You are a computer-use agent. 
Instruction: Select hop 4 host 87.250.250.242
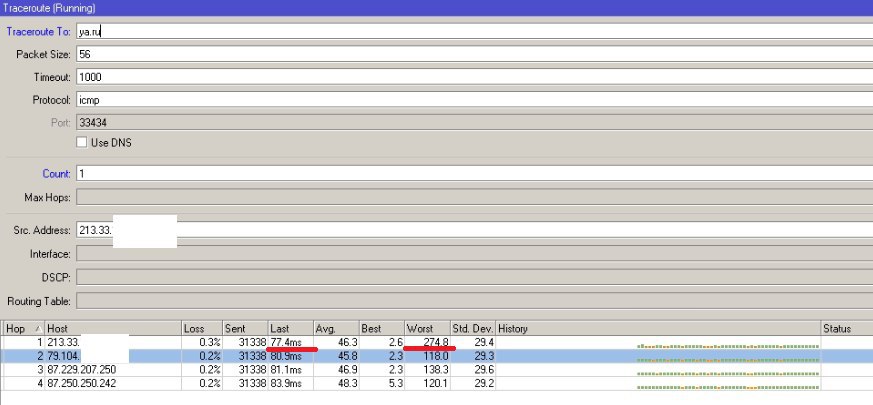click(82, 383)
